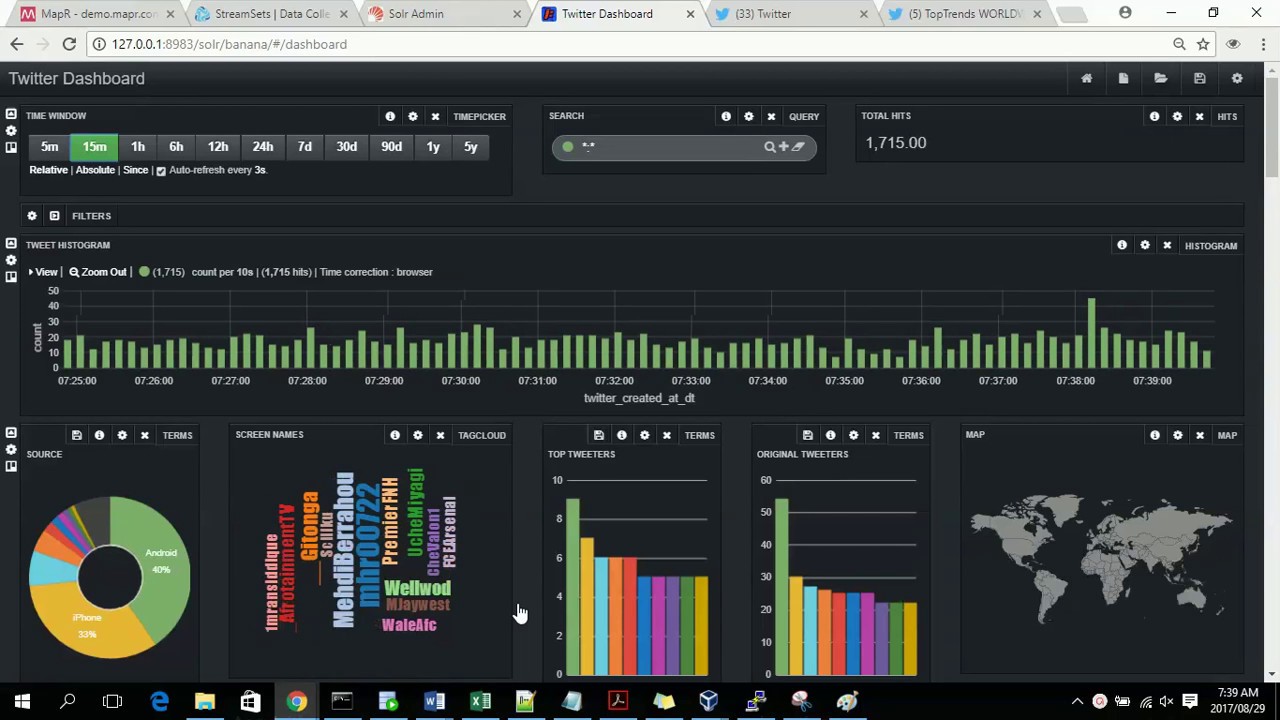Create a new dashboard via file icon
This screenshot has height=720, width=1280.
pos(1123,79)
